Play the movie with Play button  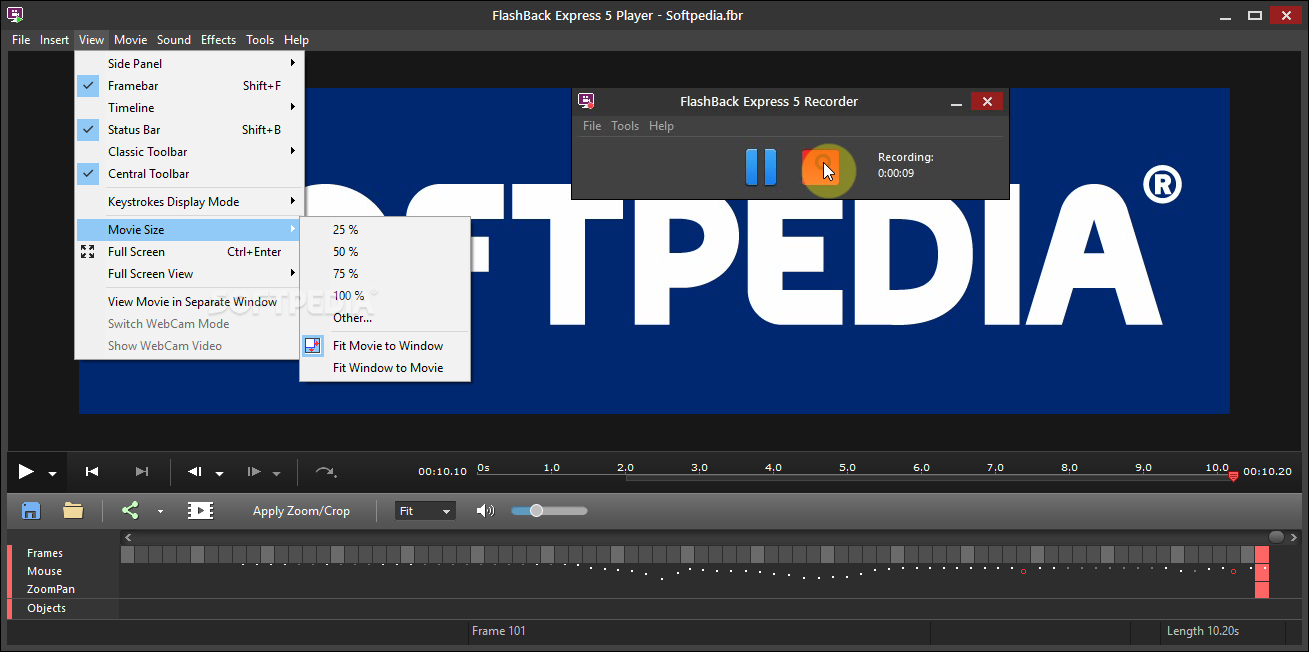27,472
